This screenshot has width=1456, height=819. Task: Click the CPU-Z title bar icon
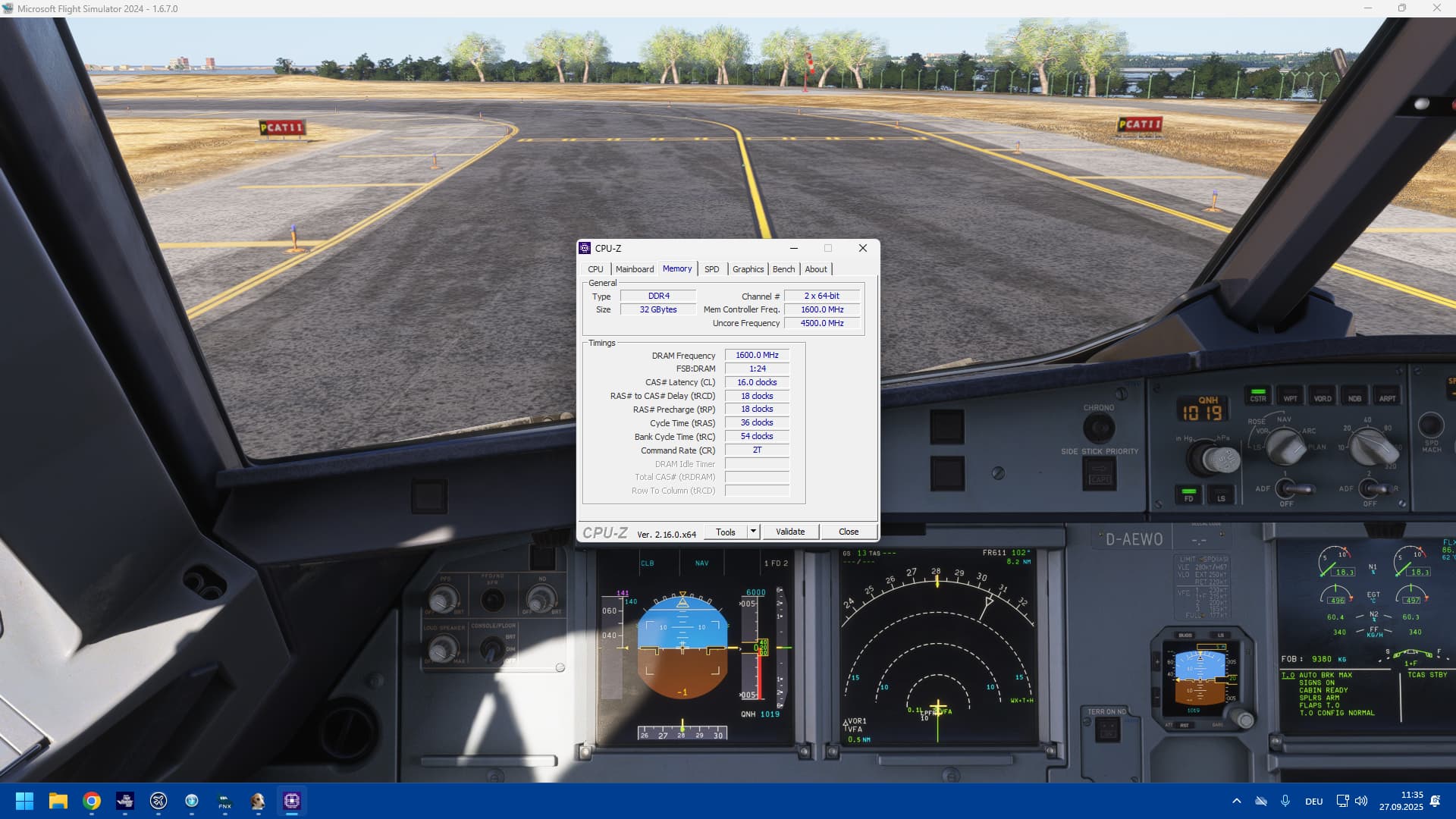click(x=585, y=248)
